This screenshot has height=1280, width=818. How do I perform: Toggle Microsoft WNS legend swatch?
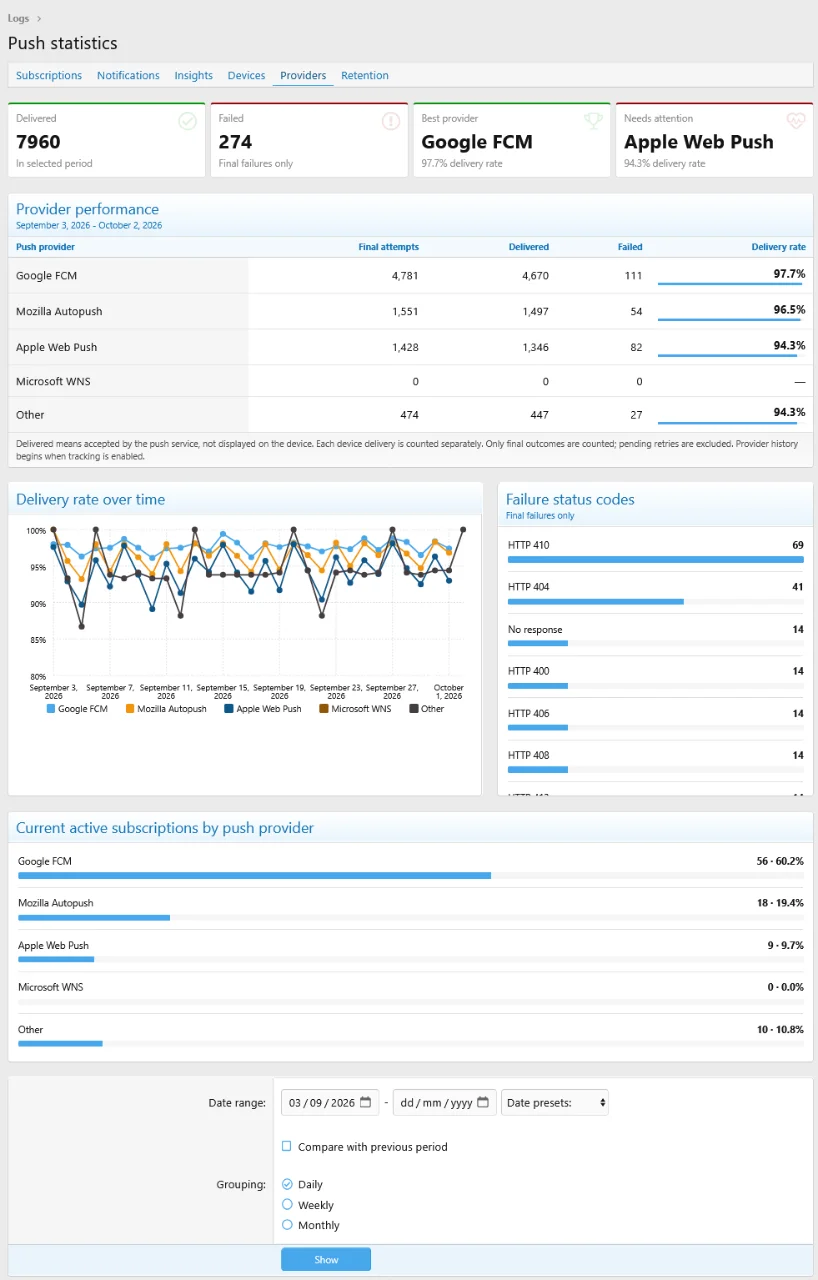[324, 709]
